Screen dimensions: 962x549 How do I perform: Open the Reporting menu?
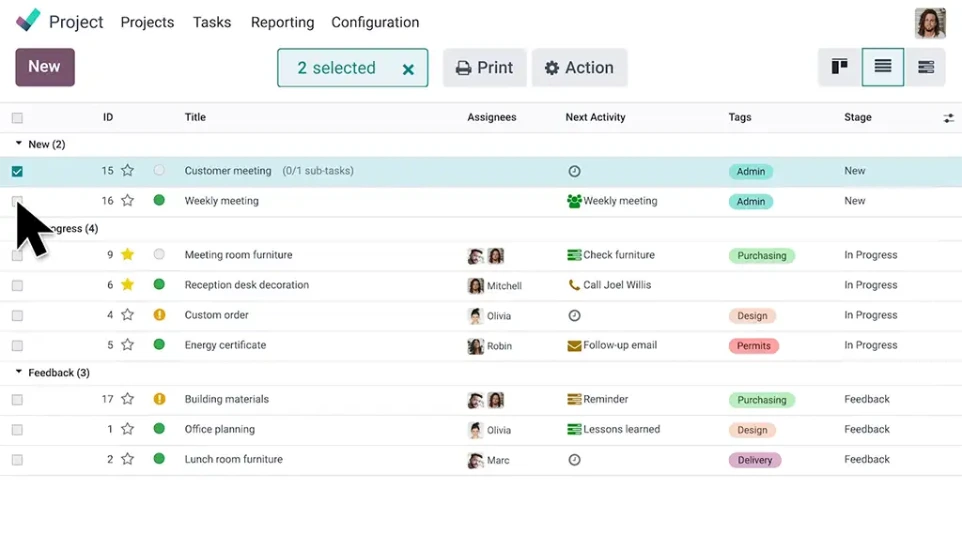282,22
